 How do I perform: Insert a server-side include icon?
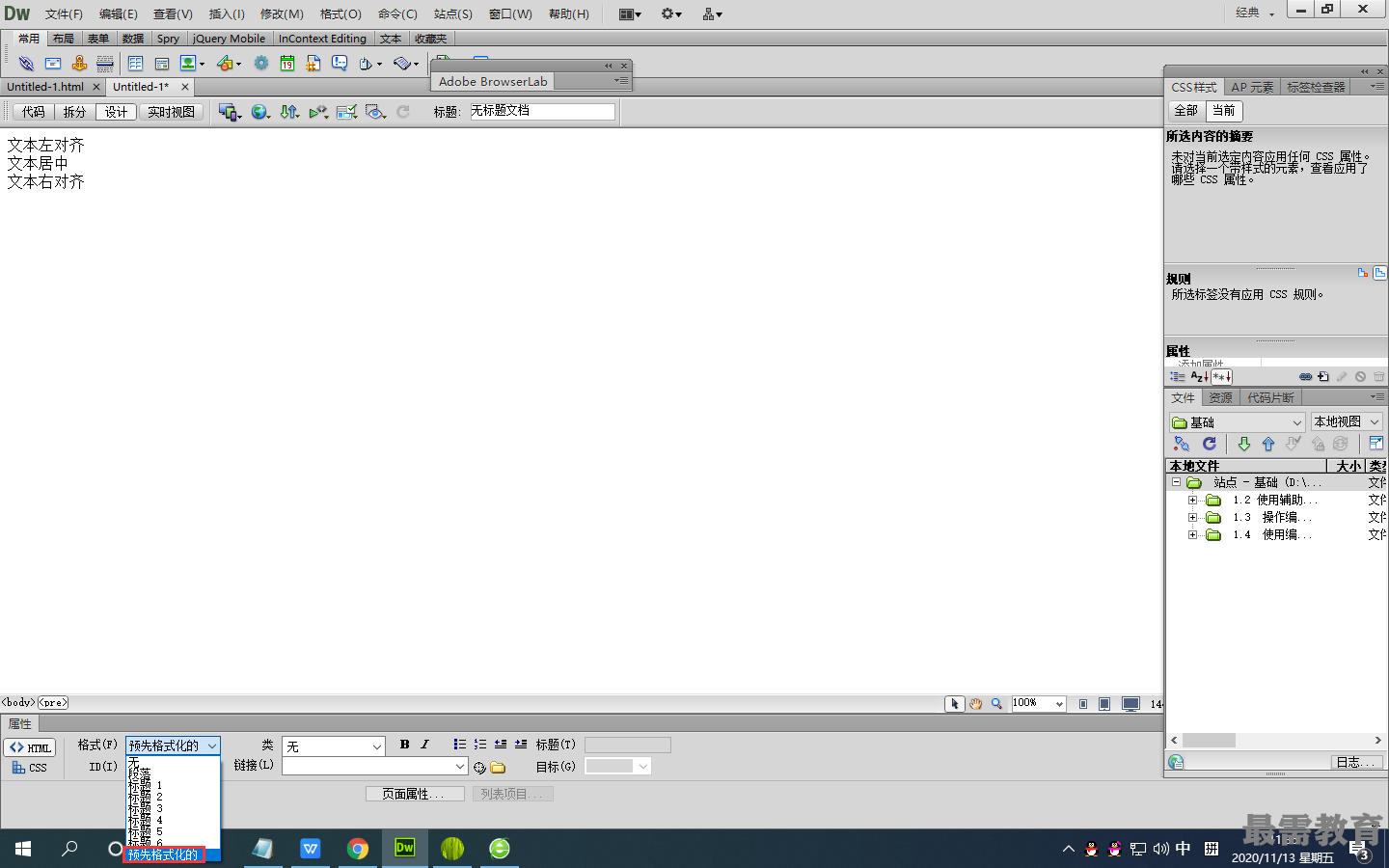click(313, 64)
